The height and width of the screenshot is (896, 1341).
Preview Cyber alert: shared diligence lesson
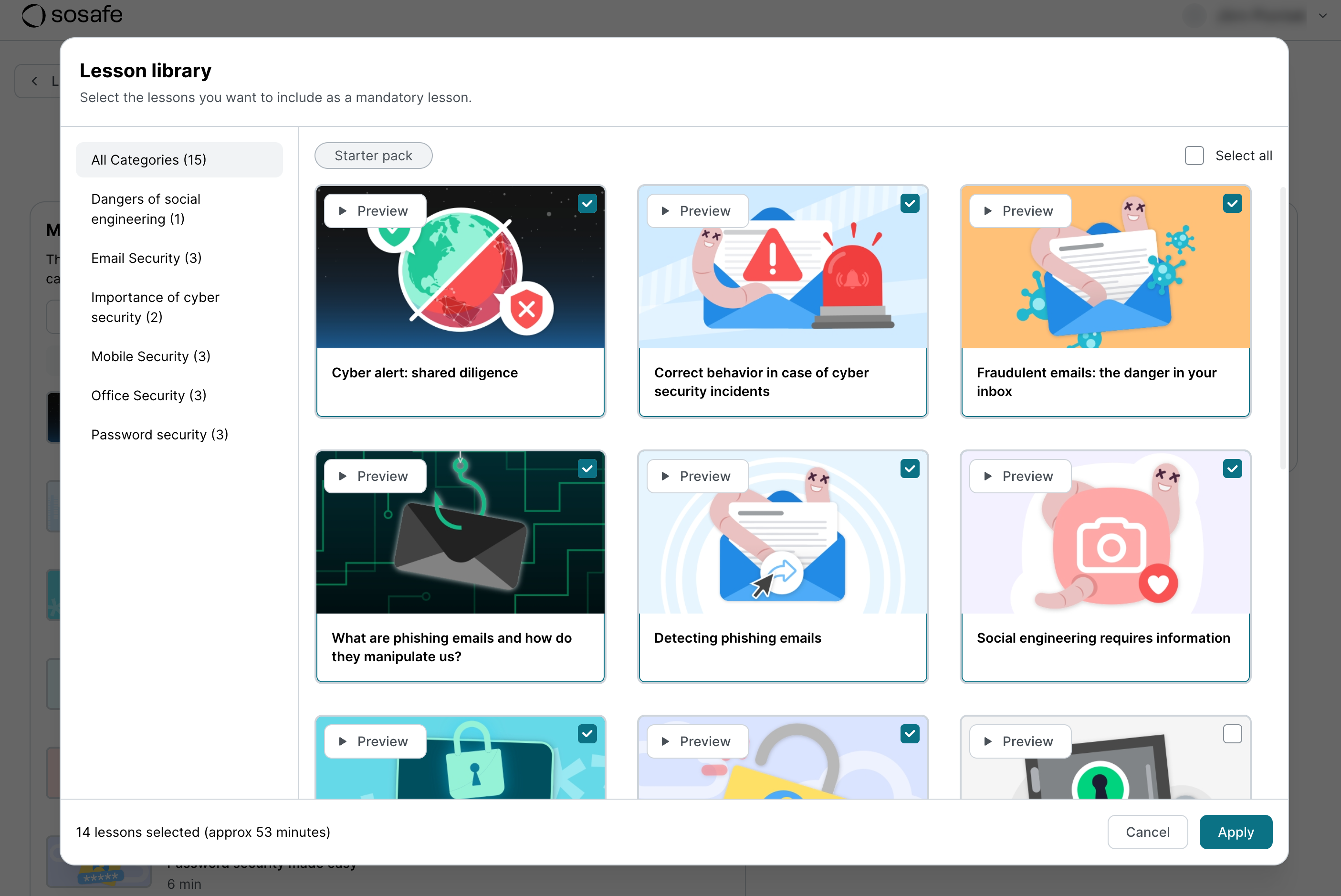(x=375, y=211)
